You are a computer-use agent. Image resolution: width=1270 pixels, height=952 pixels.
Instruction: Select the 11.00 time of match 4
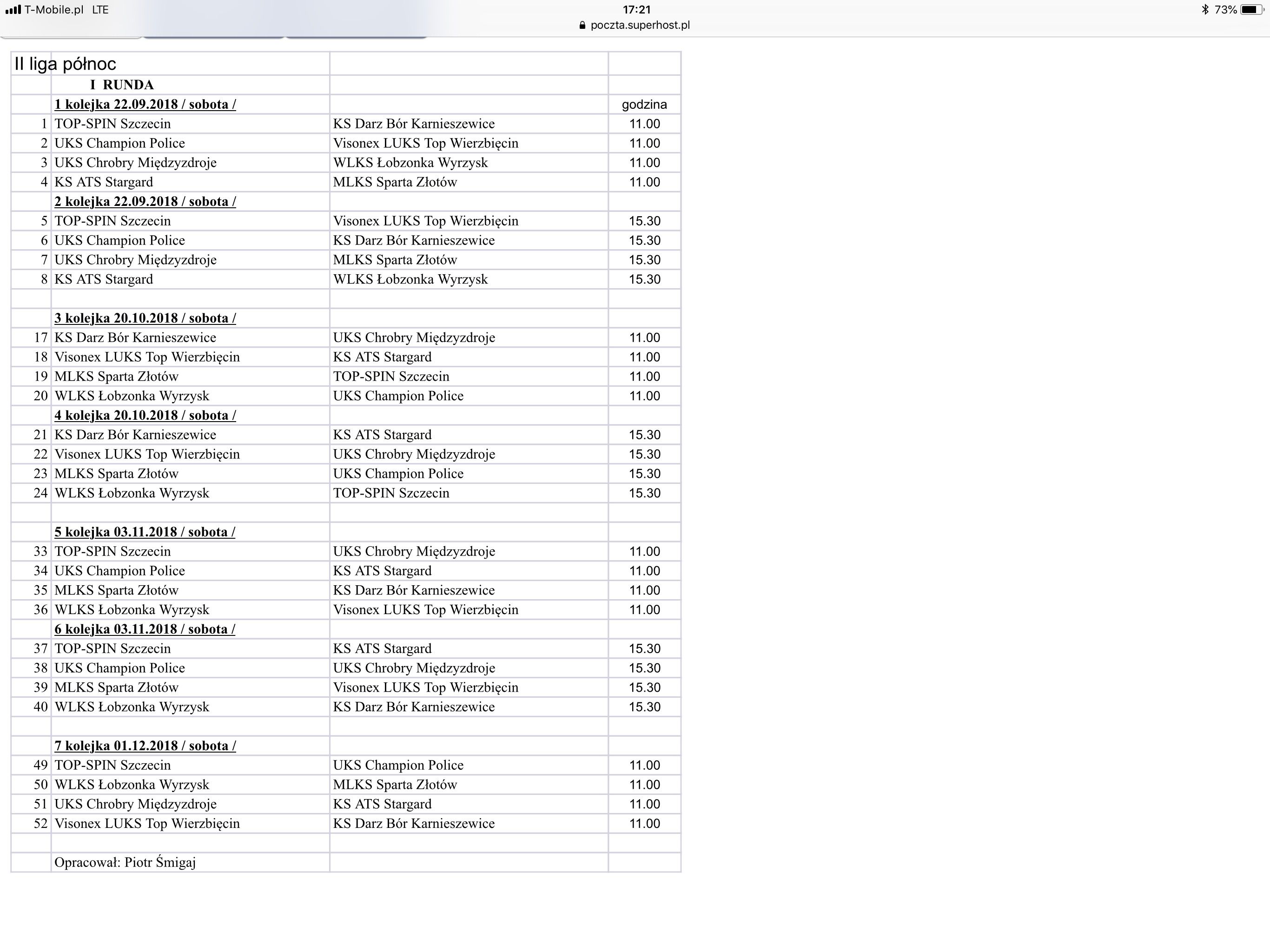pos(645,183)
